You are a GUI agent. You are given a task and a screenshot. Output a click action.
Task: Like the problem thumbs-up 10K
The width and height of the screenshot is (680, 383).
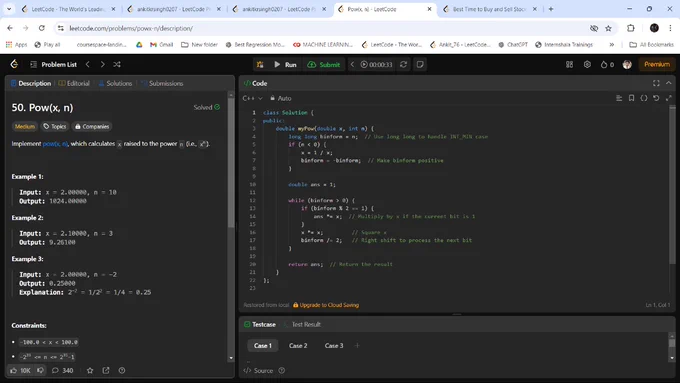tap(20, 370)
